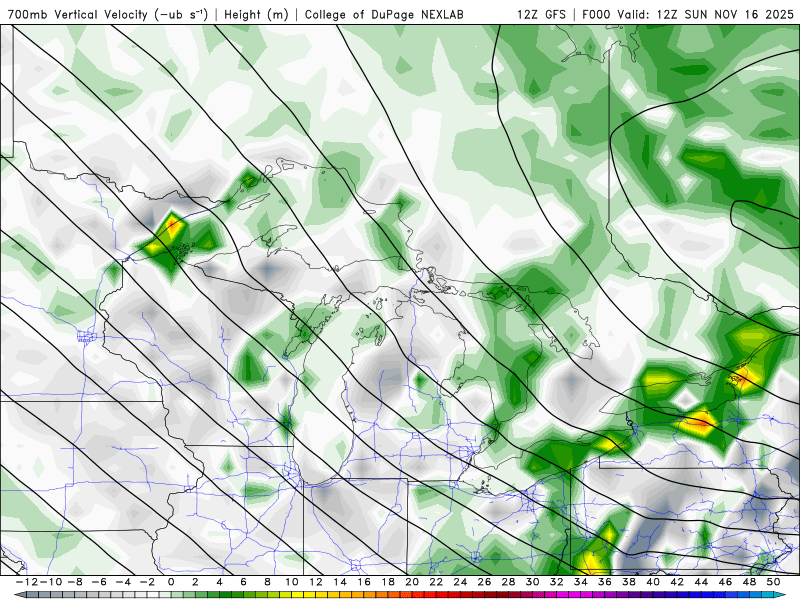Click the '6' color scale label
The height and width of the screenshot is (600, 800).
pyautogui.click(x=243, y=582)
